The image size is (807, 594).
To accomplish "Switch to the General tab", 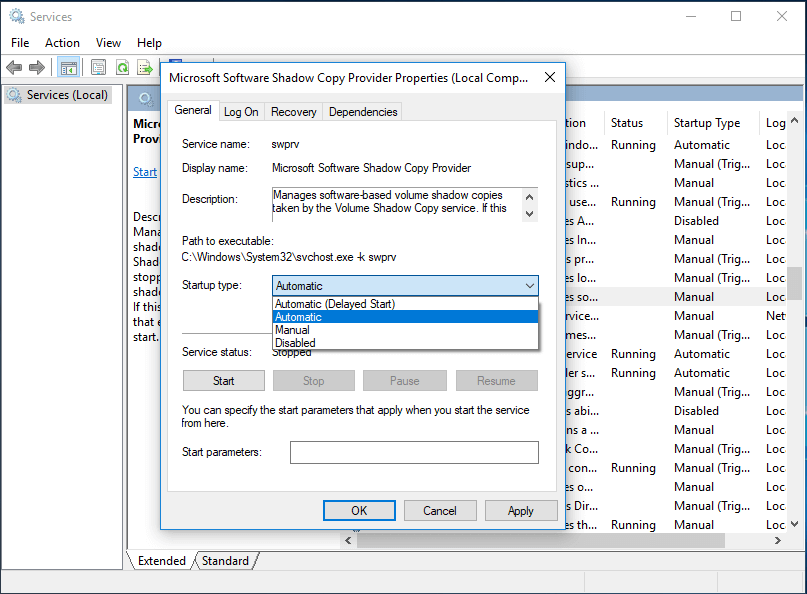I will pyautogui.click(x=193, y=110).
